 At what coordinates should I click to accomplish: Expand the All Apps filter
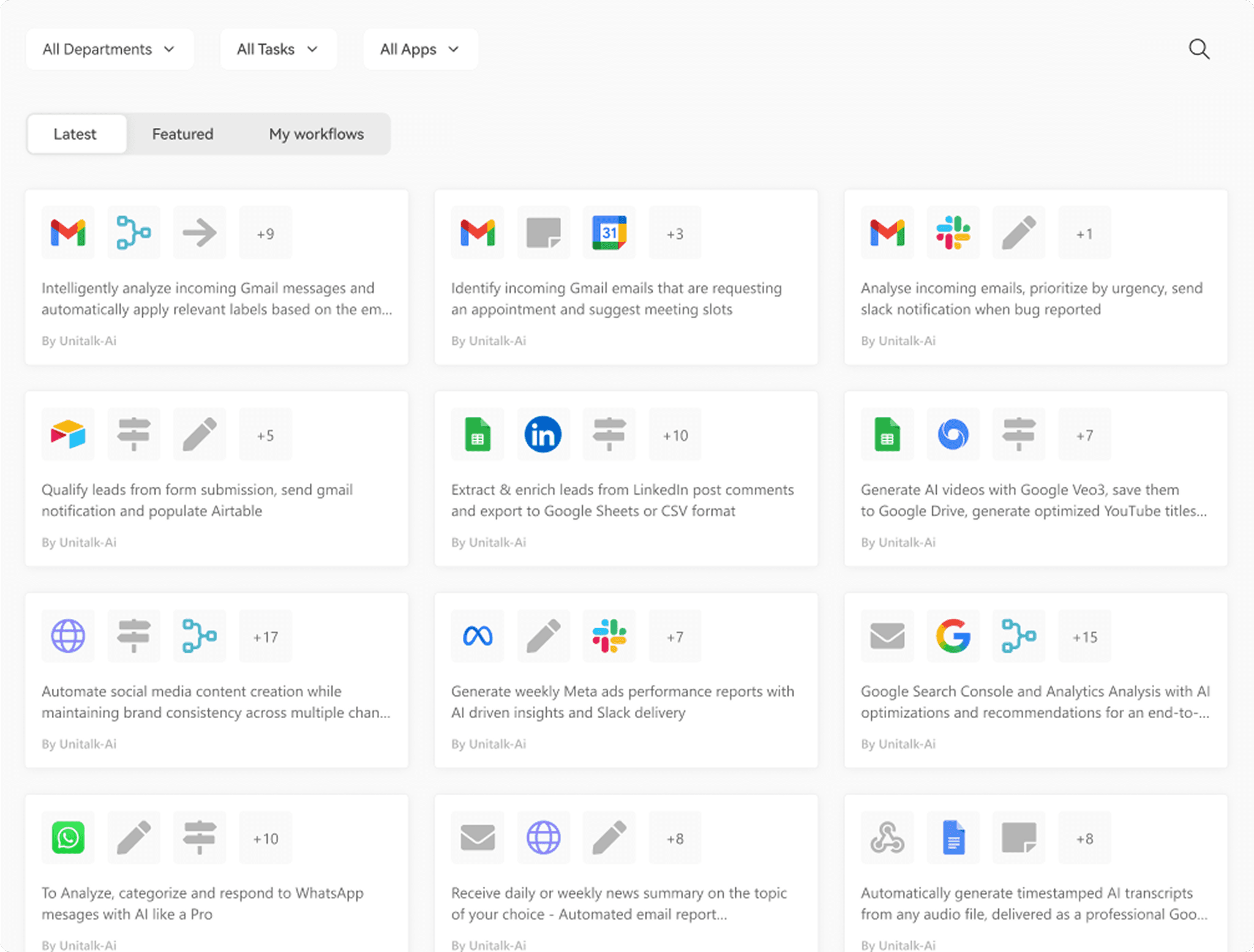point(420,49)
